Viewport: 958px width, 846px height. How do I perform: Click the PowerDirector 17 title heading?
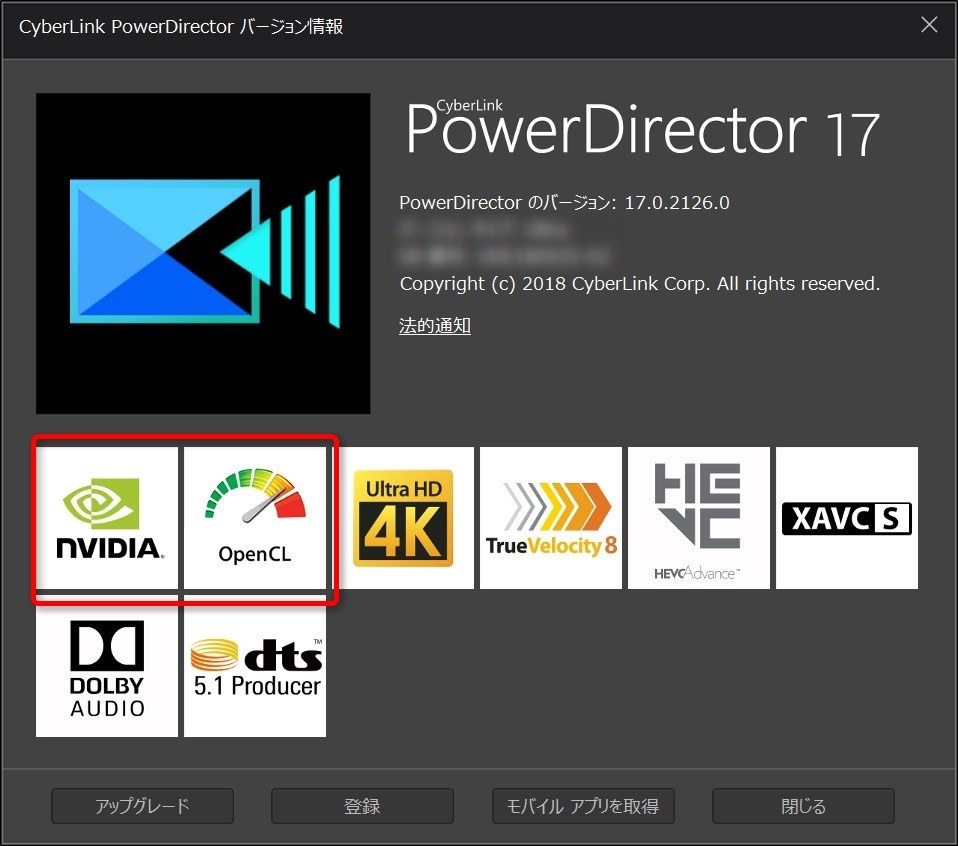[x=643, y=128]
